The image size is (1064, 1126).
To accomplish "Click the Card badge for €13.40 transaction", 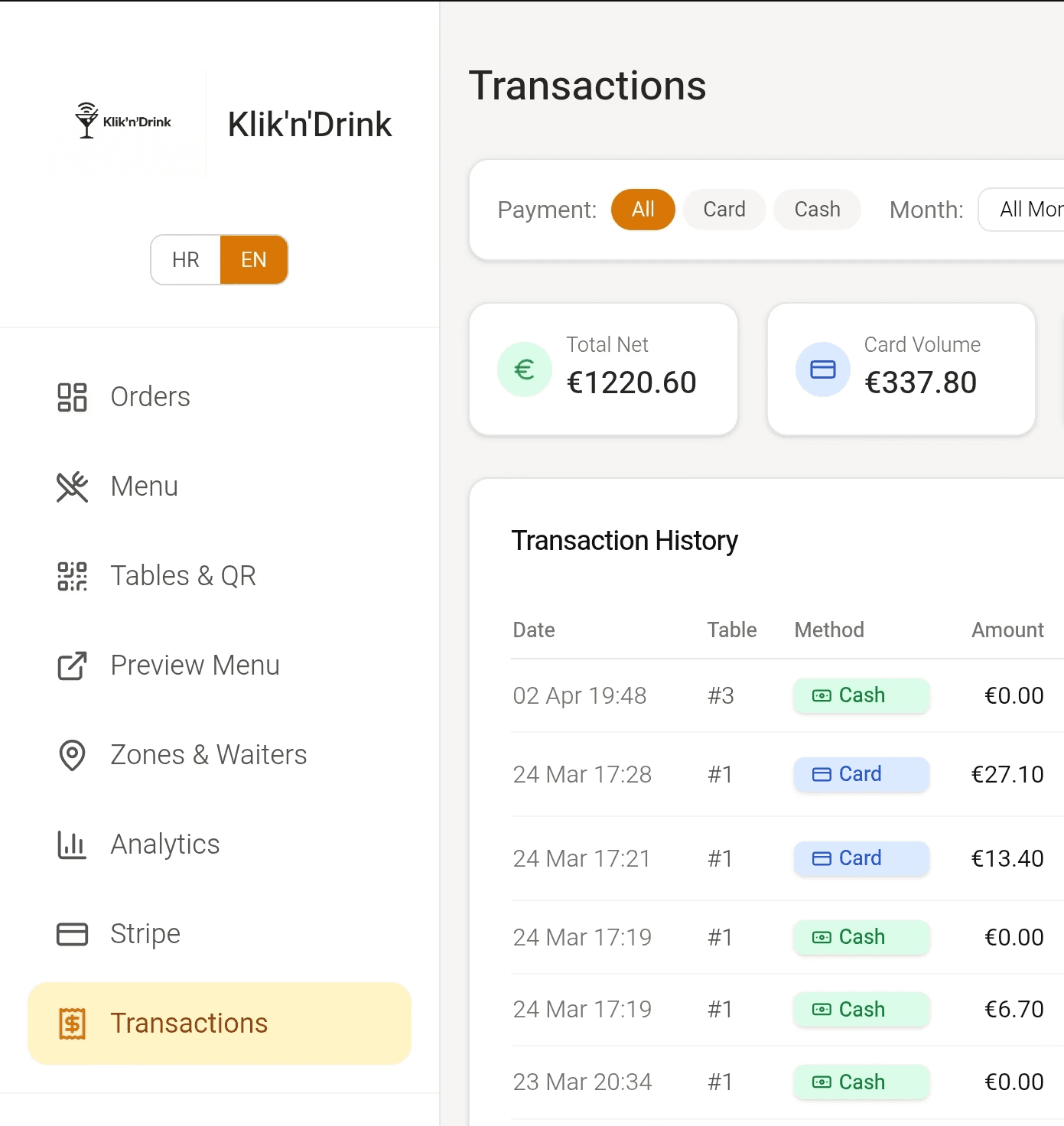I will pos(861,858).
